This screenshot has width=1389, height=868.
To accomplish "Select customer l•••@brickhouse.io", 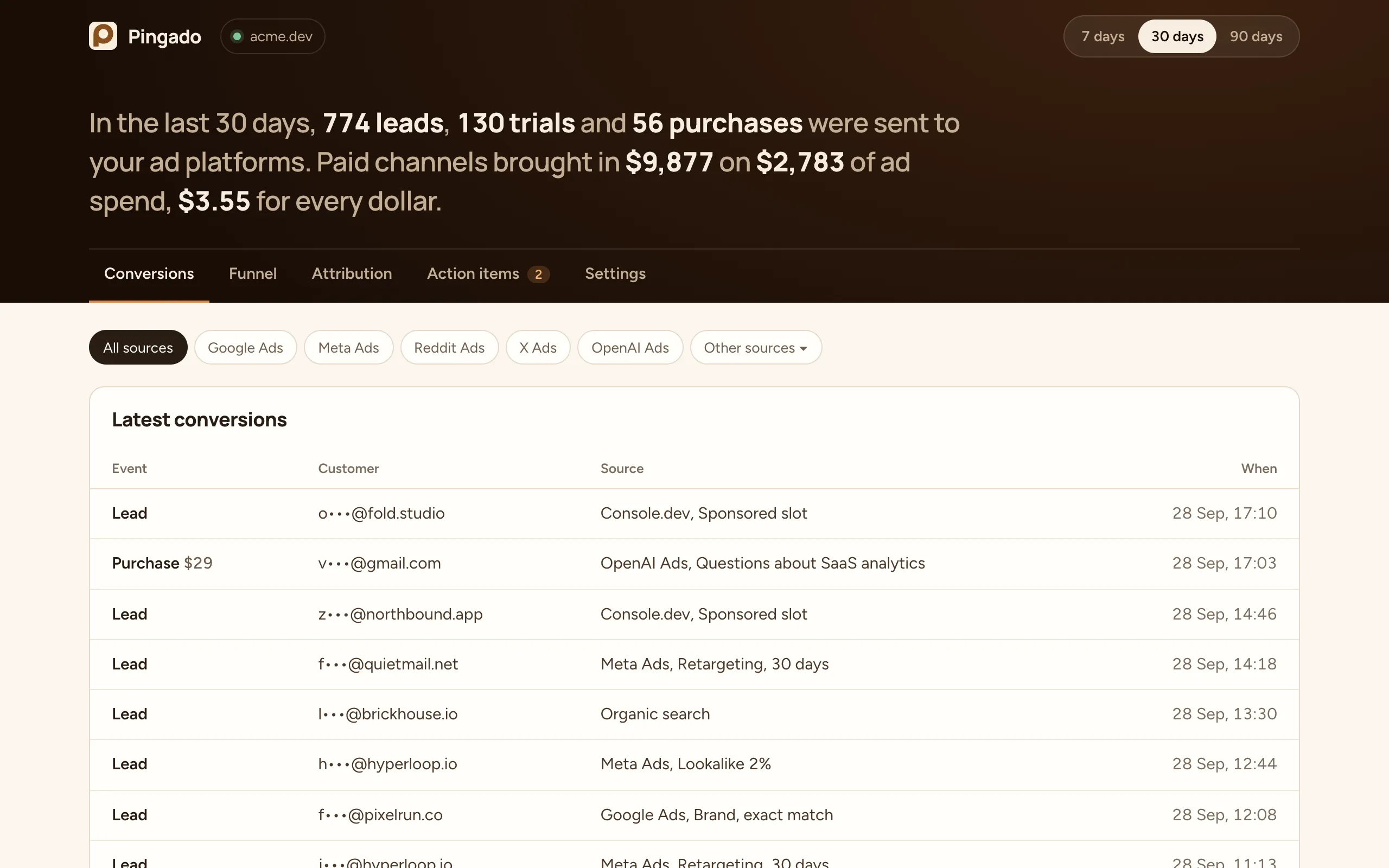I will point(388,714).
